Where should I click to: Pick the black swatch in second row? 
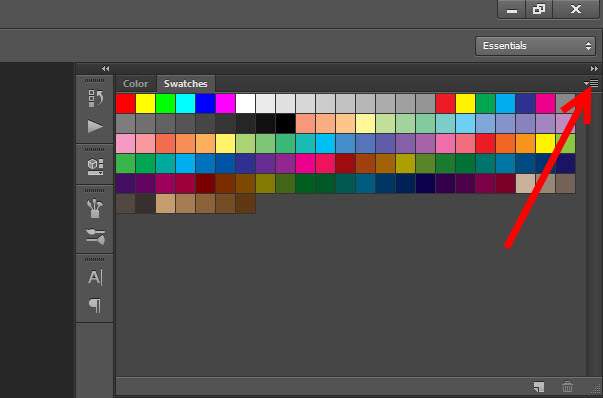[x=285, y=123]
